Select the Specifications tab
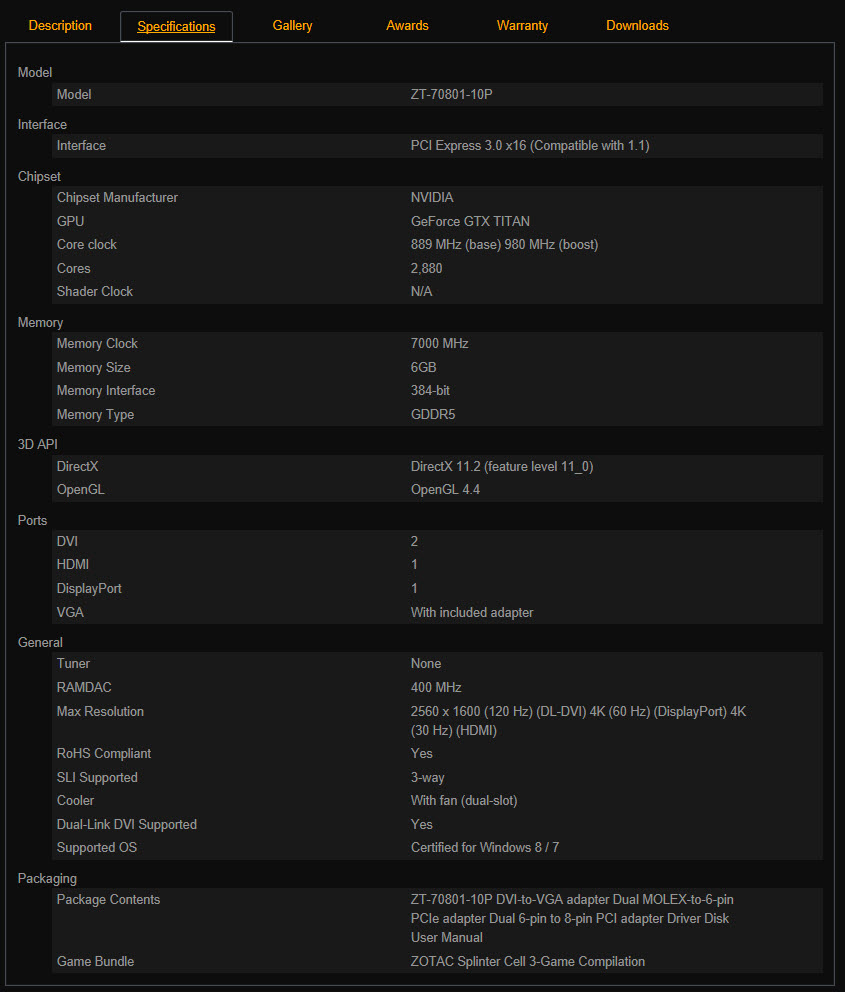 [176, 27]
